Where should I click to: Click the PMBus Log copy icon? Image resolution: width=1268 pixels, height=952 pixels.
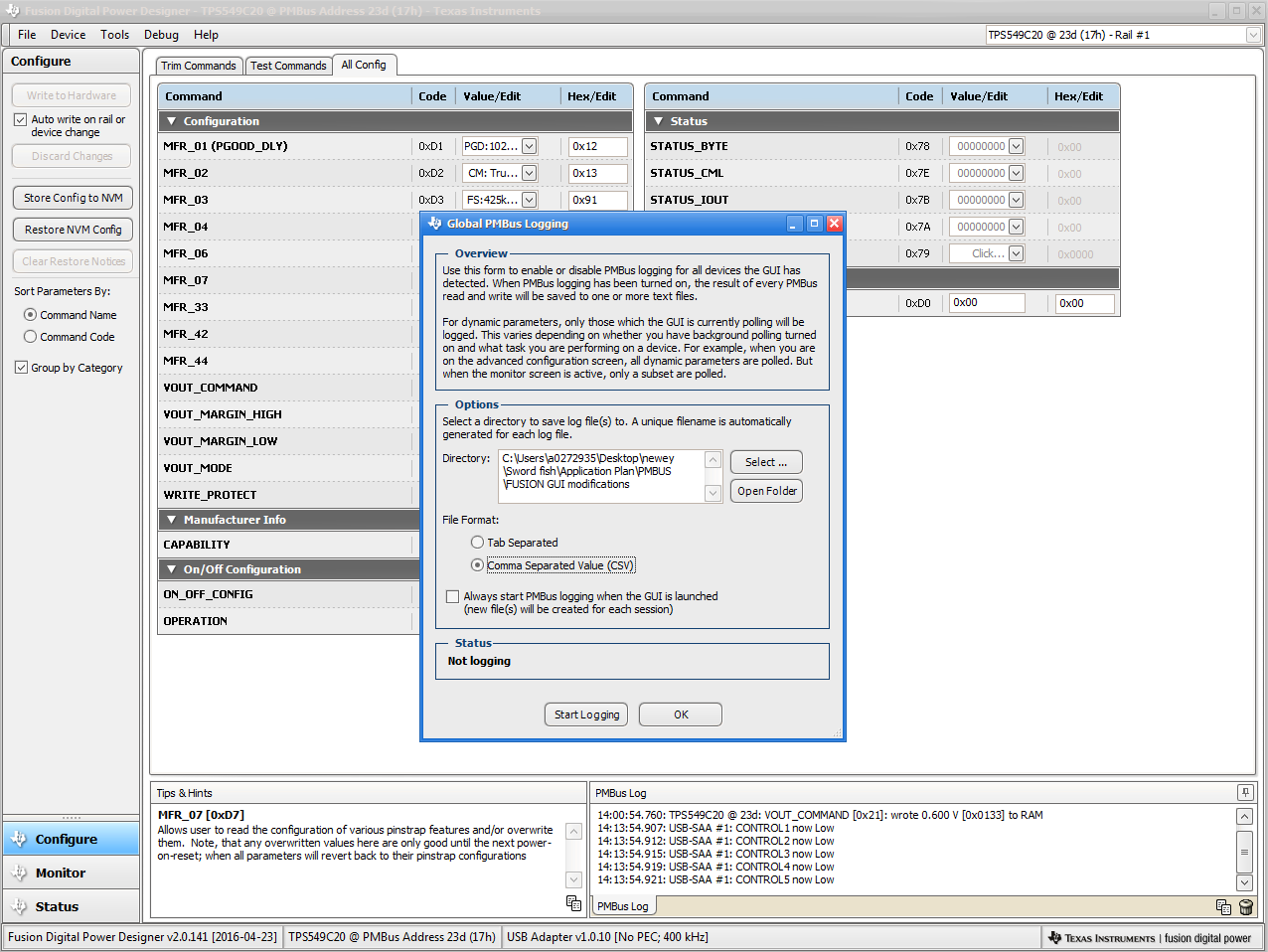coord(1223,906)
